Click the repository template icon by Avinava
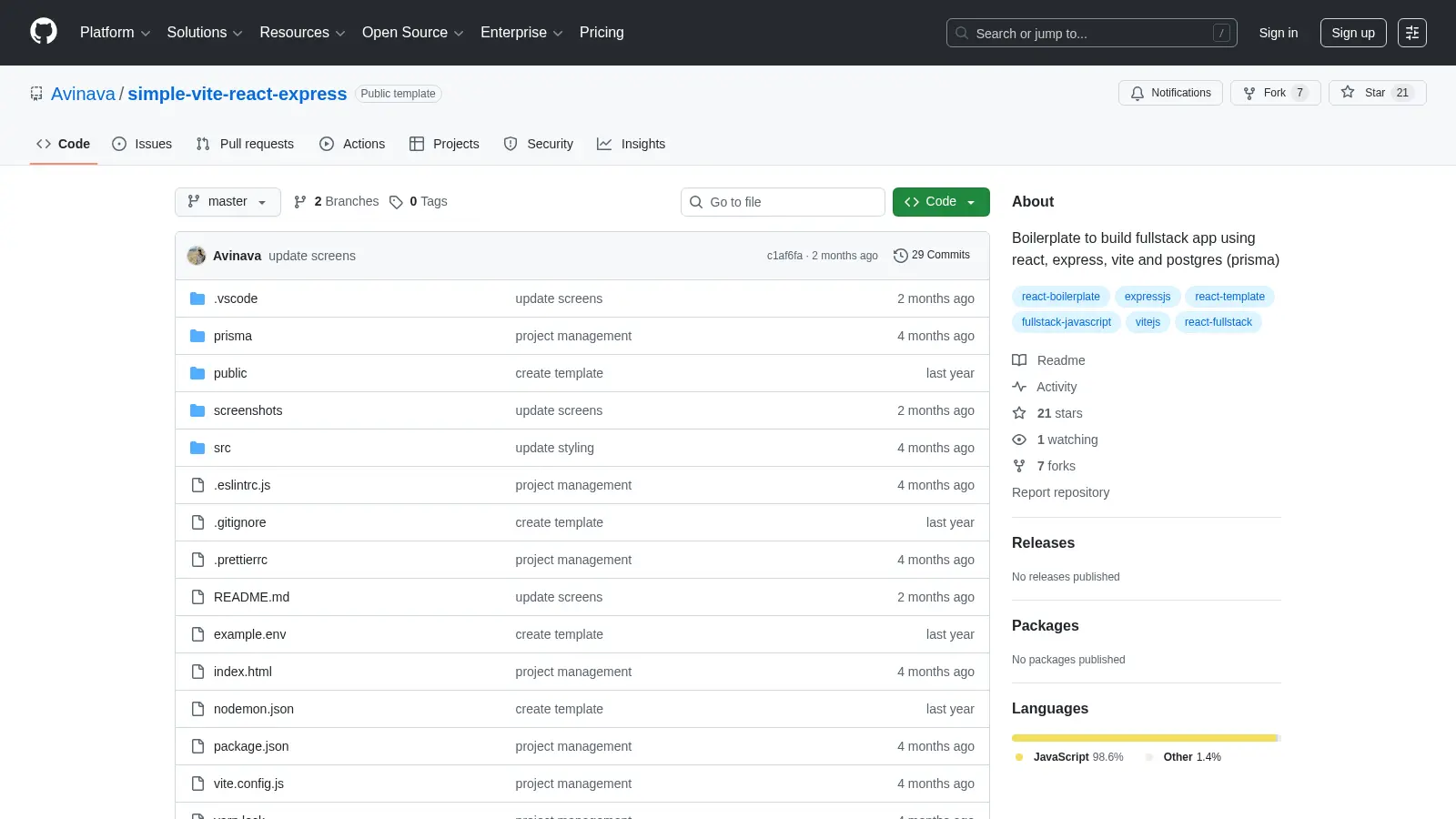 [36, 94]
